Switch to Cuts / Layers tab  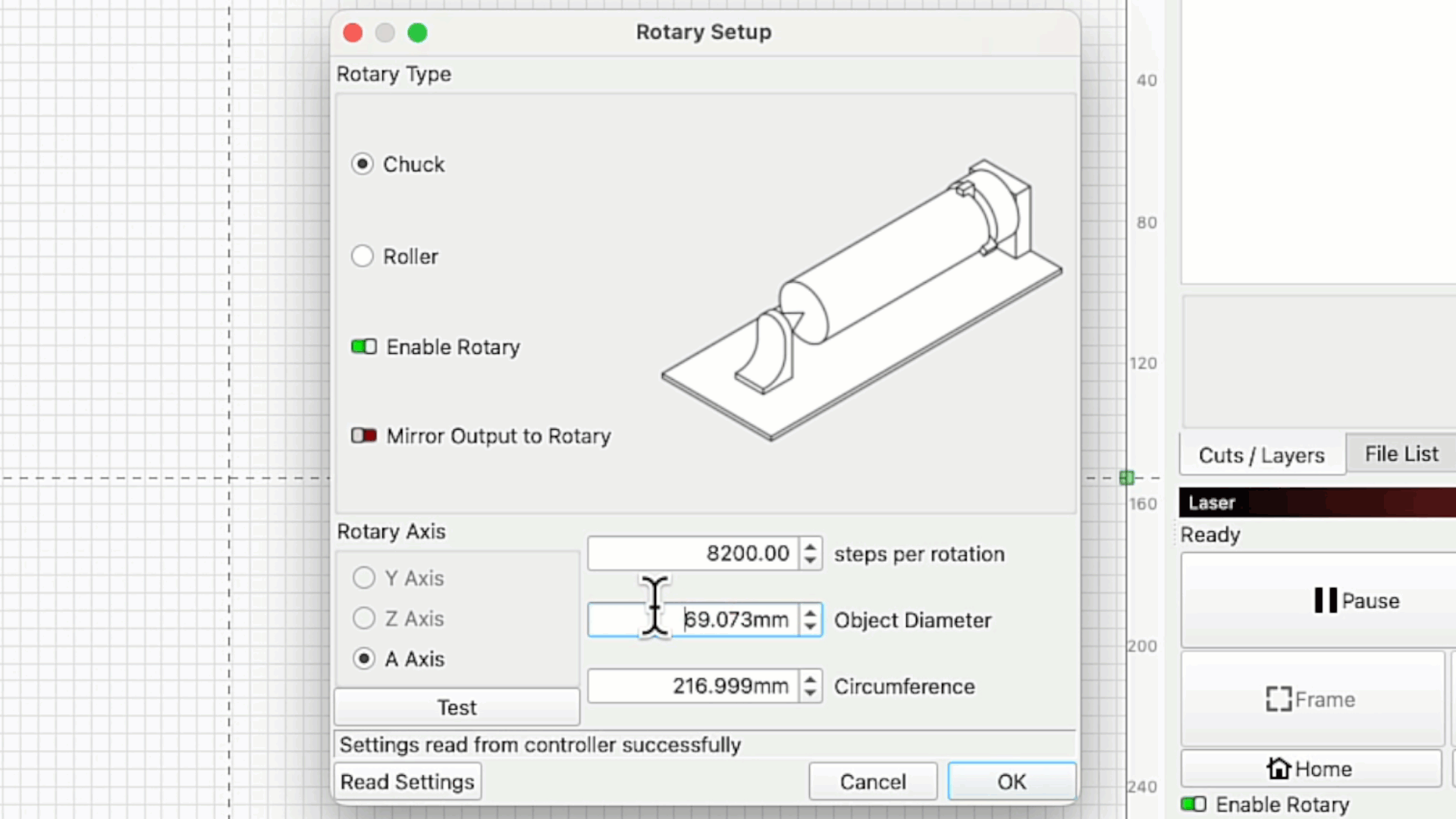[x=1261, y=455]
